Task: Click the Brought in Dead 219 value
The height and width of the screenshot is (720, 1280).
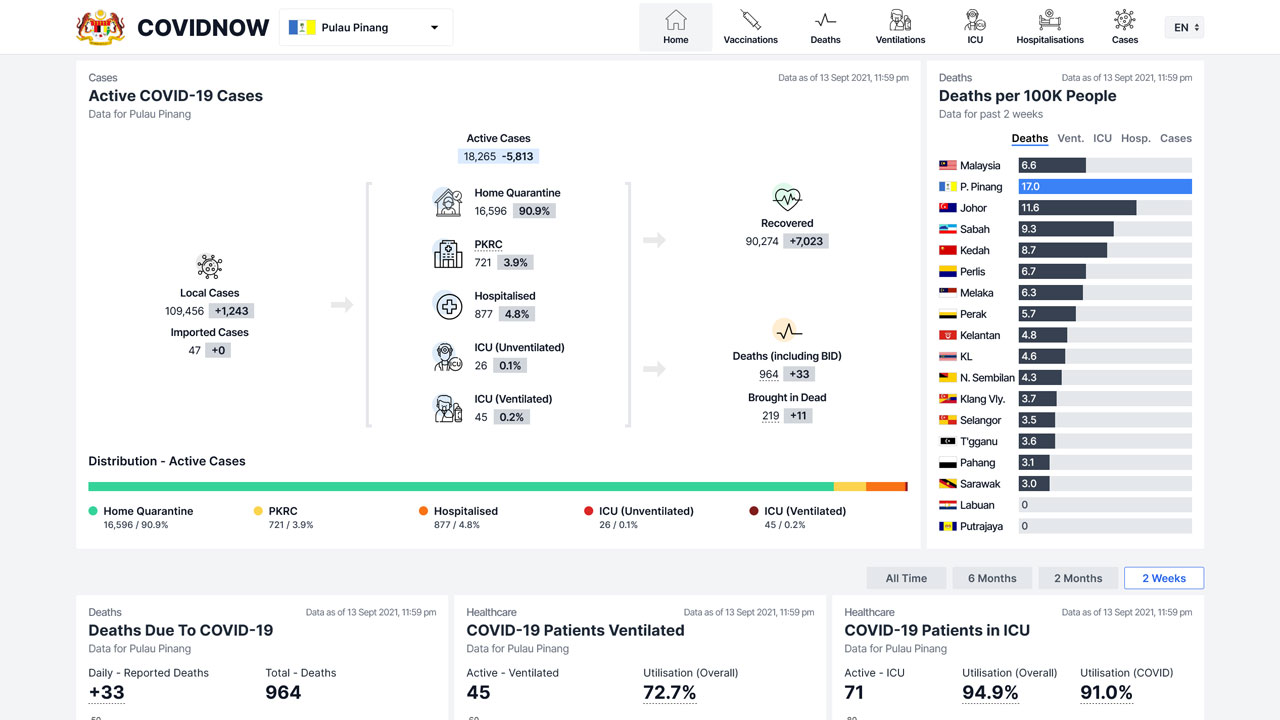Action: [x=771, y=416]
